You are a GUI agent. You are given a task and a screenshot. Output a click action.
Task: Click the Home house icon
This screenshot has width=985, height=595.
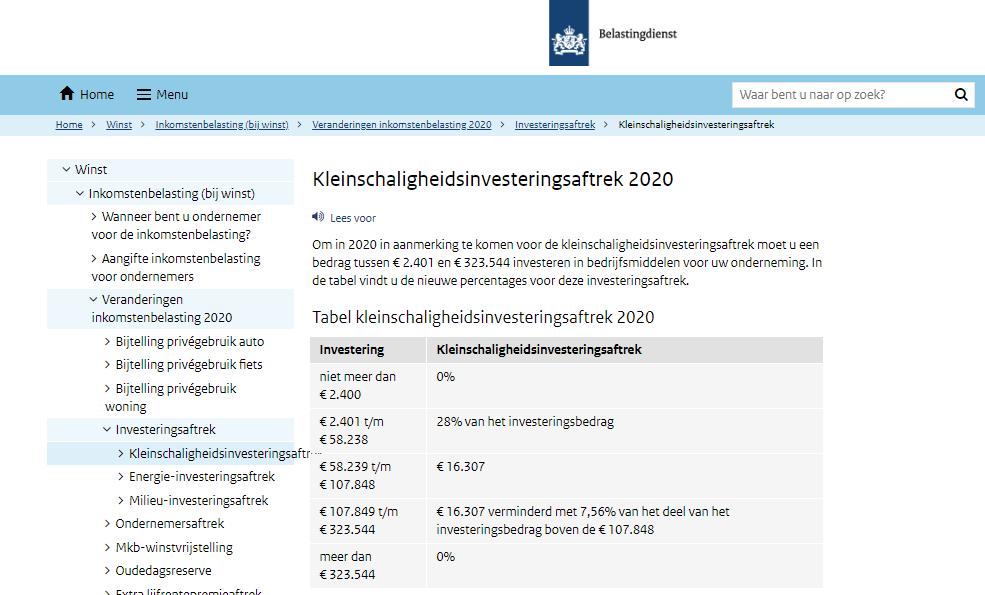click(67, 94)
